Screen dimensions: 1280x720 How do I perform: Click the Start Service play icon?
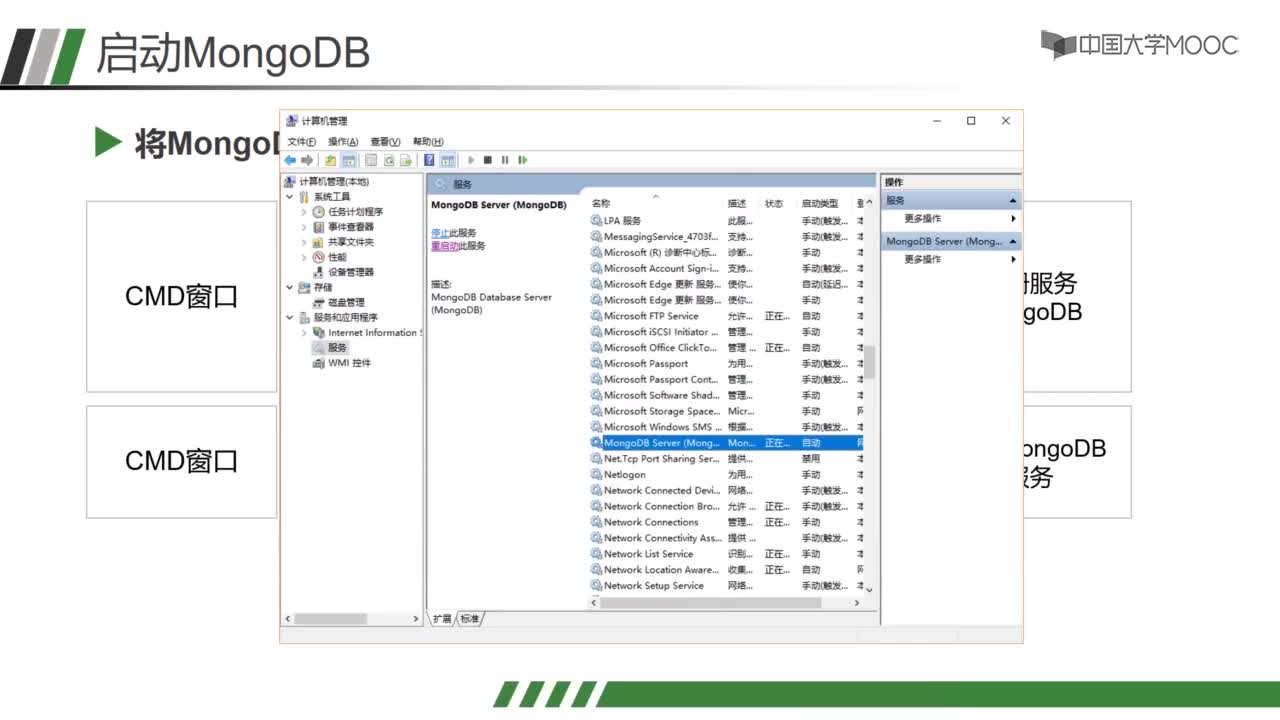[471, 160]
